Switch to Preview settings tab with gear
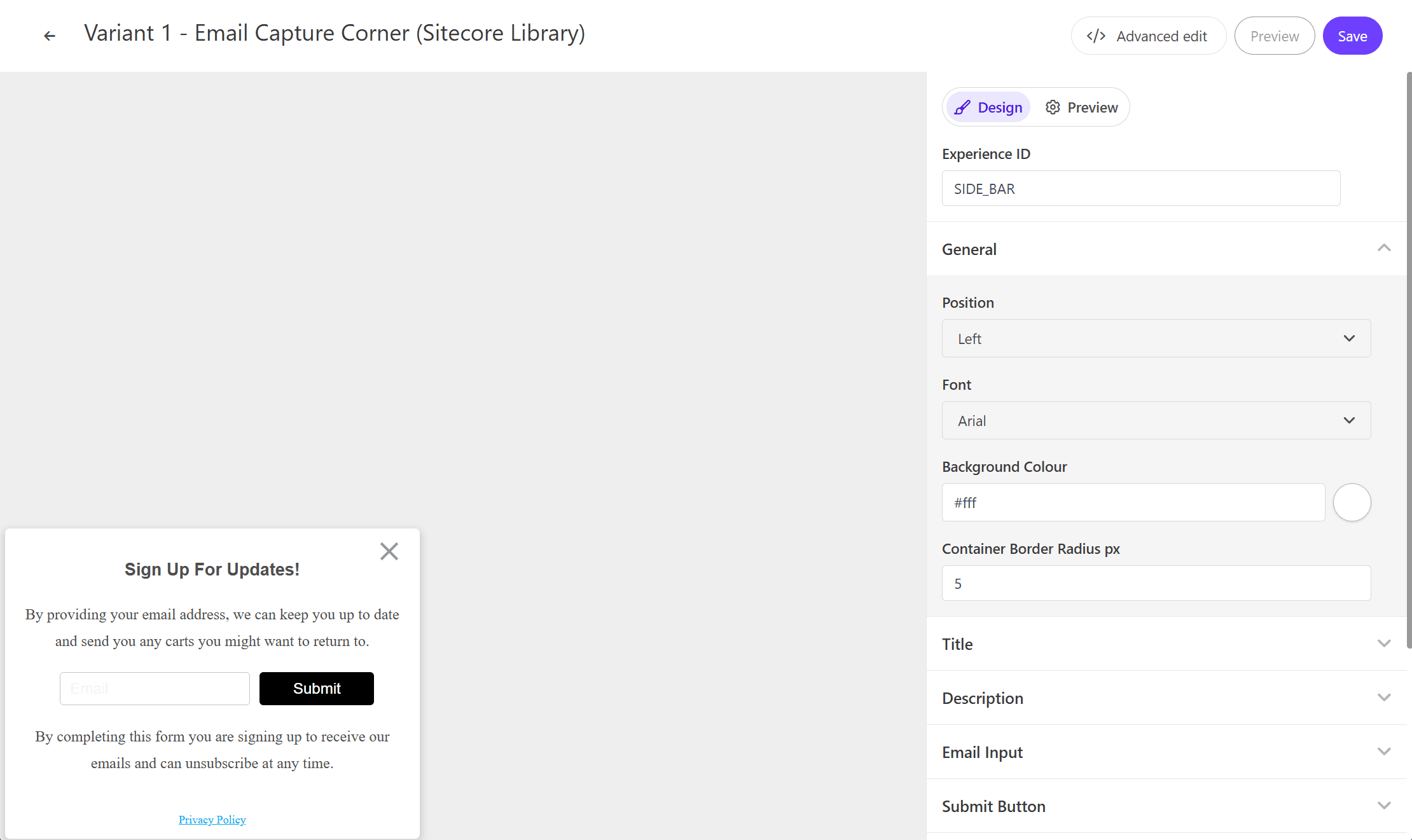 pyautogui.click(x=1081, y=107)
